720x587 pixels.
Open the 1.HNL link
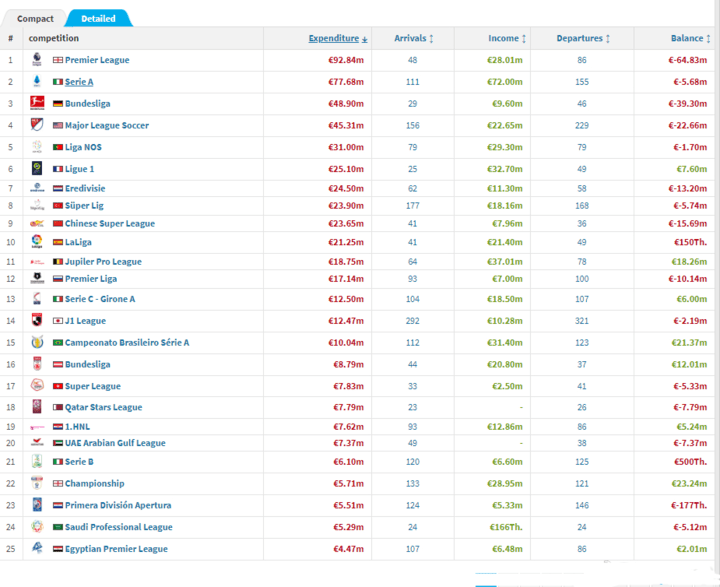77,427
